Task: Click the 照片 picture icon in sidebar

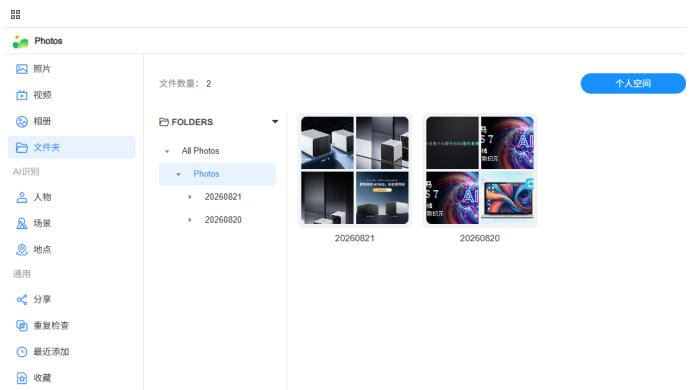Action: pos(22,69)
